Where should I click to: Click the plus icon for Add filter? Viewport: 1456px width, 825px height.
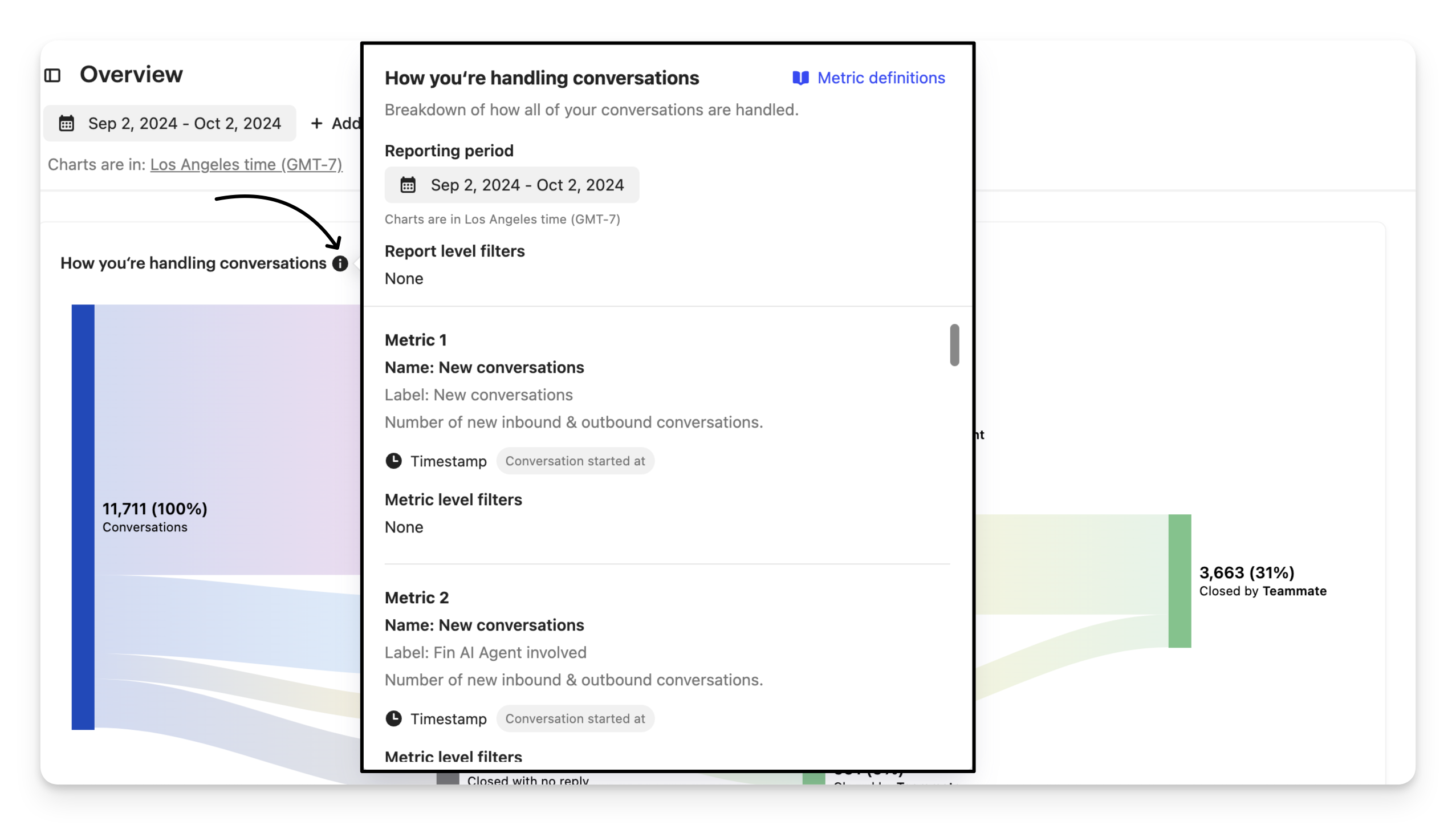317,123
